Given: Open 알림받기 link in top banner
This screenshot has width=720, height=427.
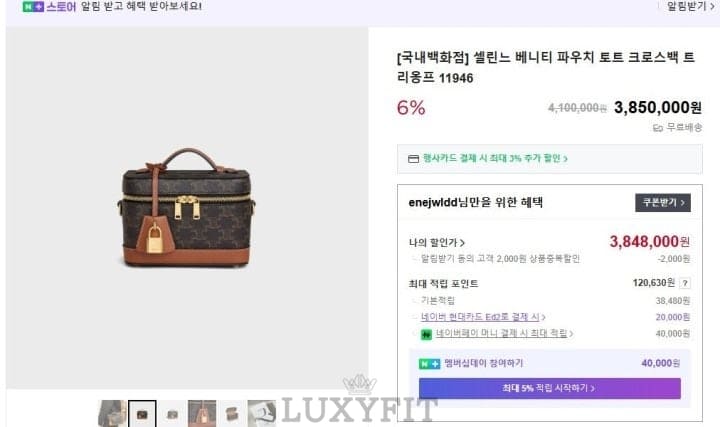Looking at the screenshot, I should [x=690, y=6].
